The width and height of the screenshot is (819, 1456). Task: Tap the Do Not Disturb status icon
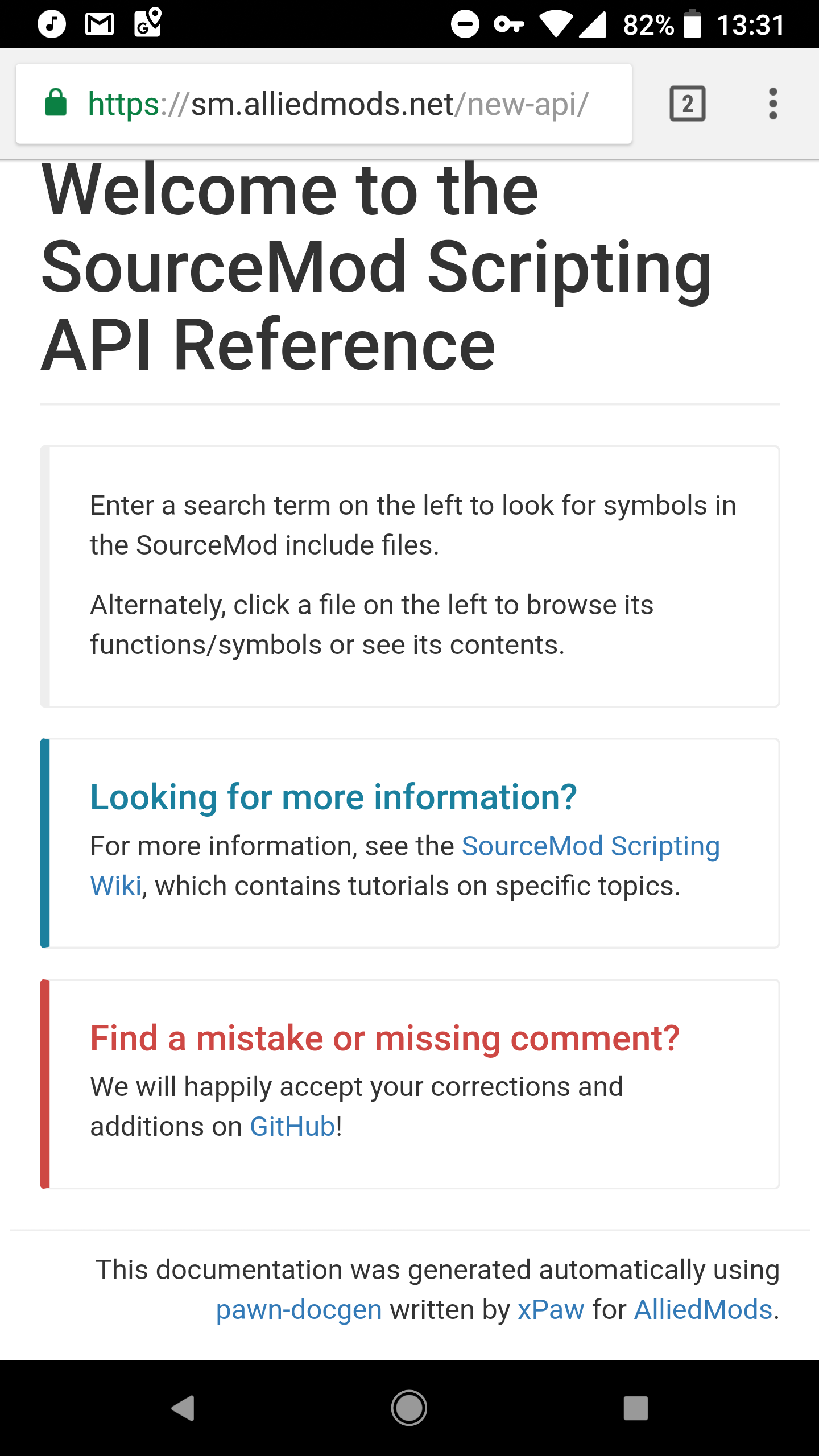click(x=465, y=24)
